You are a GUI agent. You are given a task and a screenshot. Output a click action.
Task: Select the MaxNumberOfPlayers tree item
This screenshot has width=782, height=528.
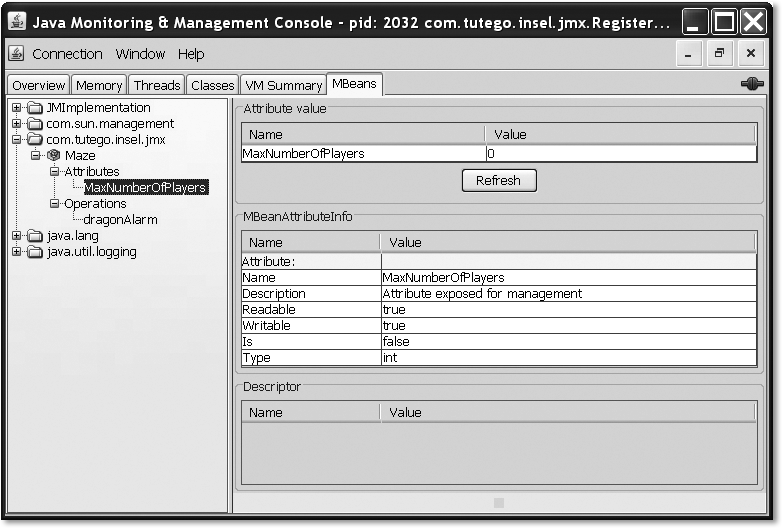click(x=146, y=187)
